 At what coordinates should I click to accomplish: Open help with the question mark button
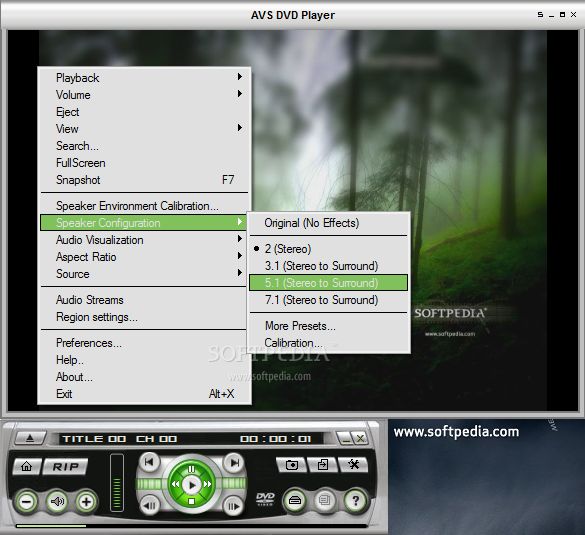[355, 500]
